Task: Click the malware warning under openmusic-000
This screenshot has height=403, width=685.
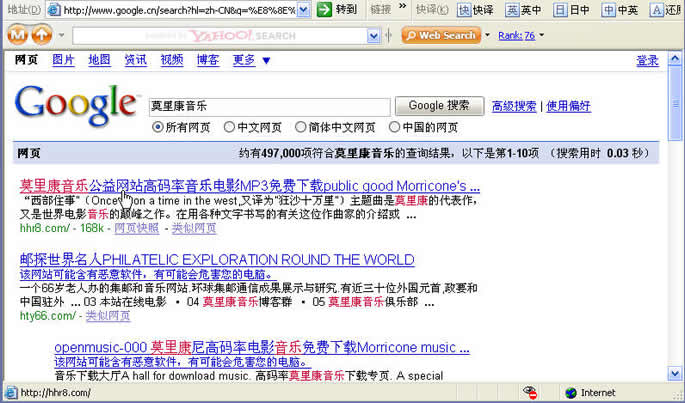Action: point(183,362)
